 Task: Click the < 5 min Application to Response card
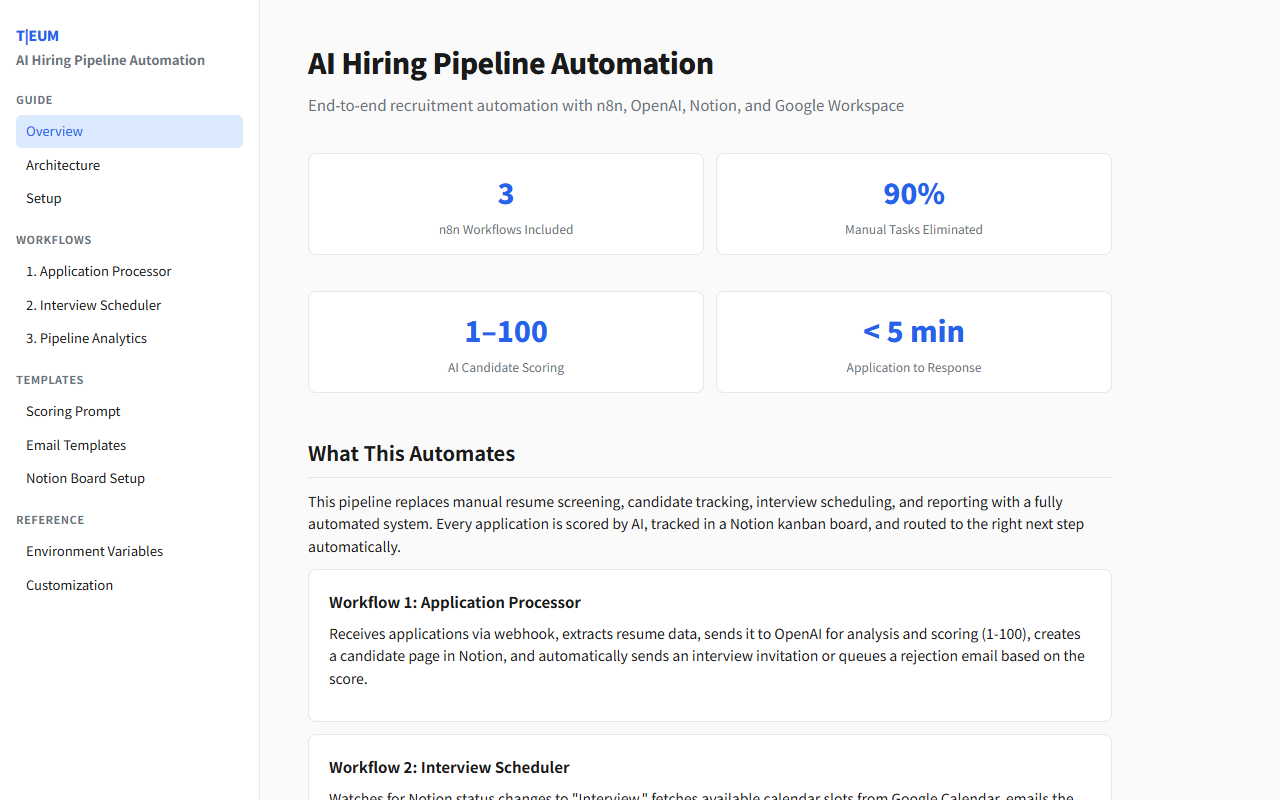point(913,341)
